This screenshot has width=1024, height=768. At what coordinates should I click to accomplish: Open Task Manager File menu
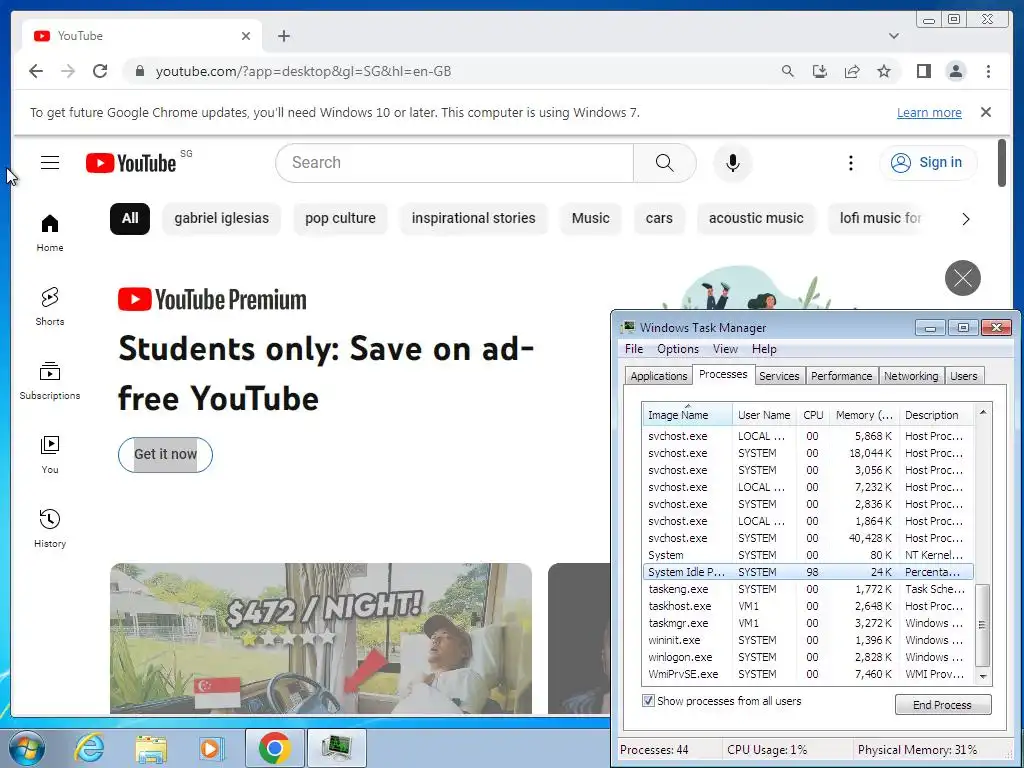[x=633, y=349]
